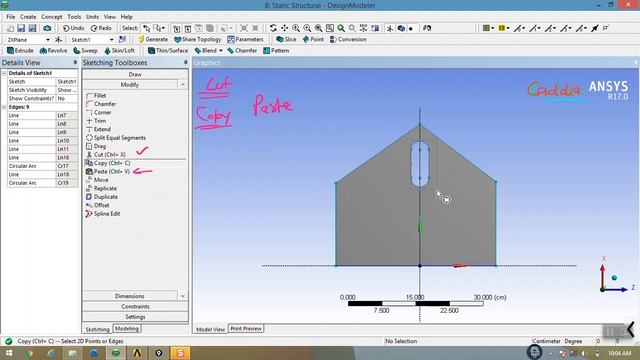Select the Cut (Ctrl+ X) tool
Screen dimensions: 640x360
(106, 155)
